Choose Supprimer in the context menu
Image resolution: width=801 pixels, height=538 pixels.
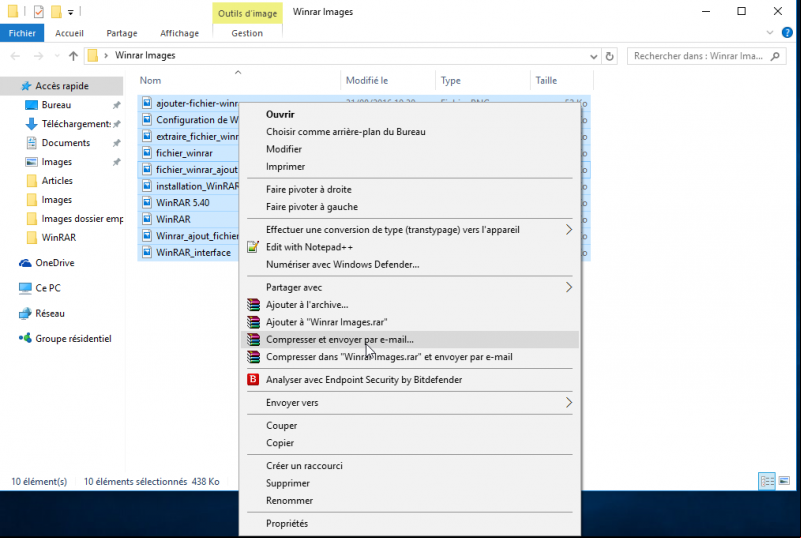click(410, 483)
